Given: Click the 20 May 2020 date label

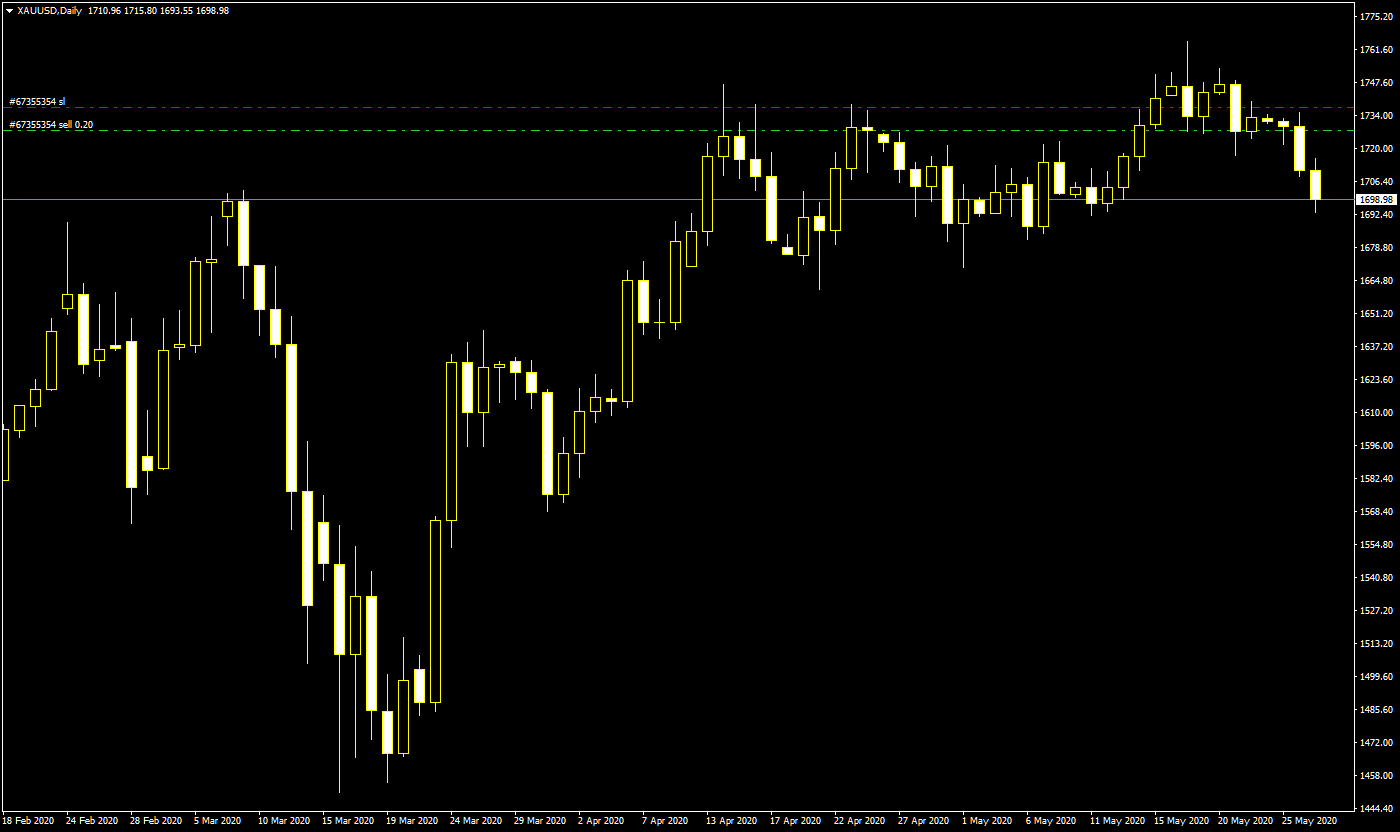Looking at the screenshot, I should (1244, 821).
